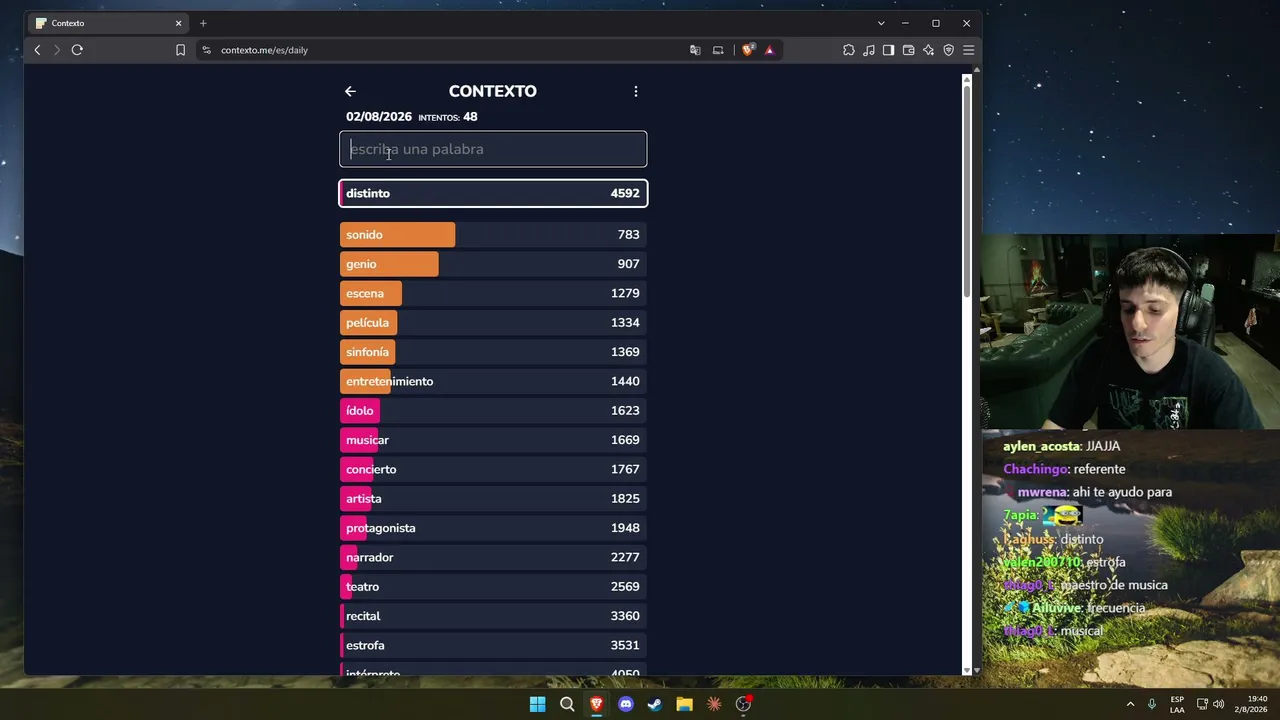This screenshot has height=720, width=1280.
Task: Open OBS Studio from the taskbar
Action: tap(743, 704)
